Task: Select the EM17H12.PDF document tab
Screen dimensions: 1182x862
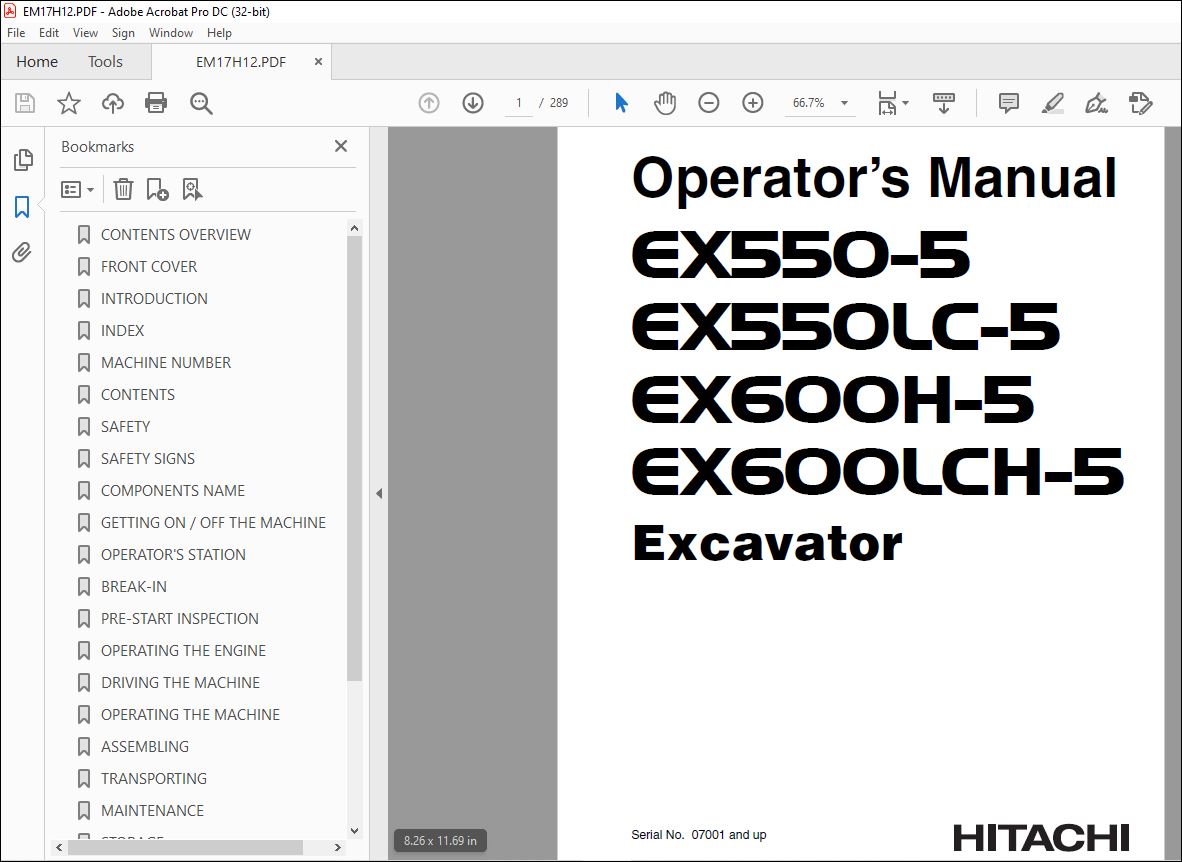Action: [x=240, y=62]
